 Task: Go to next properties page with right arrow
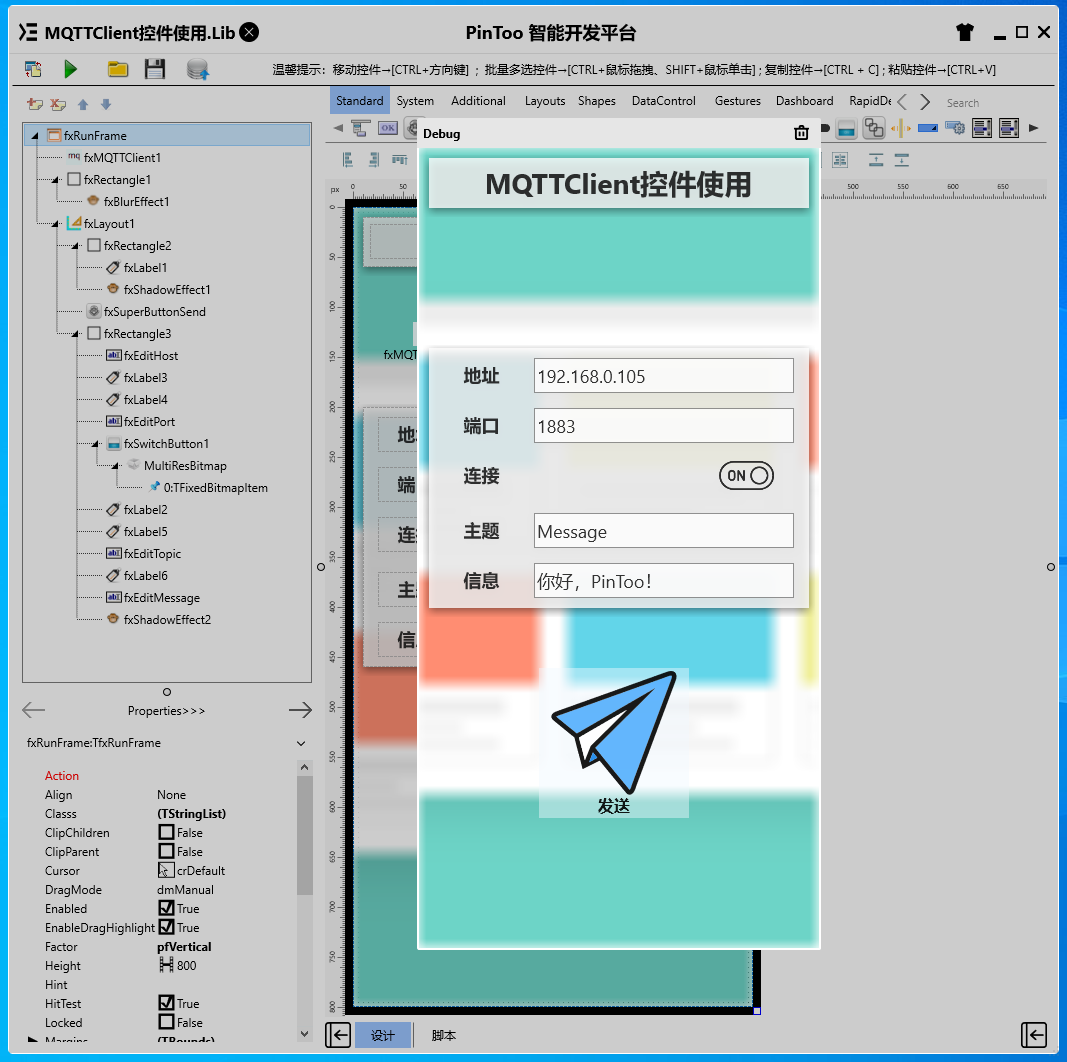click(x=300, y=710)
